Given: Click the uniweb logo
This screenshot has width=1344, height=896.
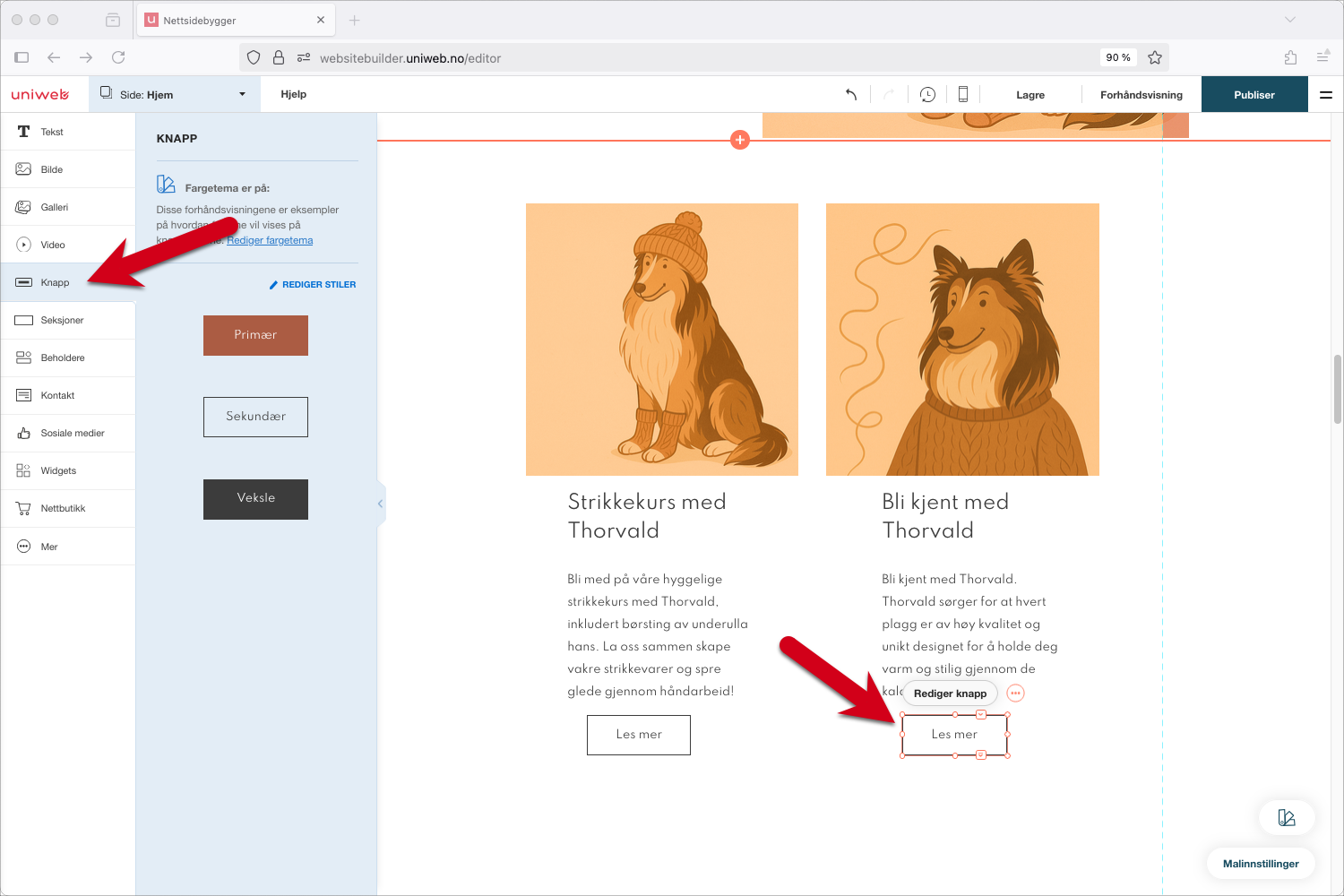Looking at the screenshot, I should 40,94.
